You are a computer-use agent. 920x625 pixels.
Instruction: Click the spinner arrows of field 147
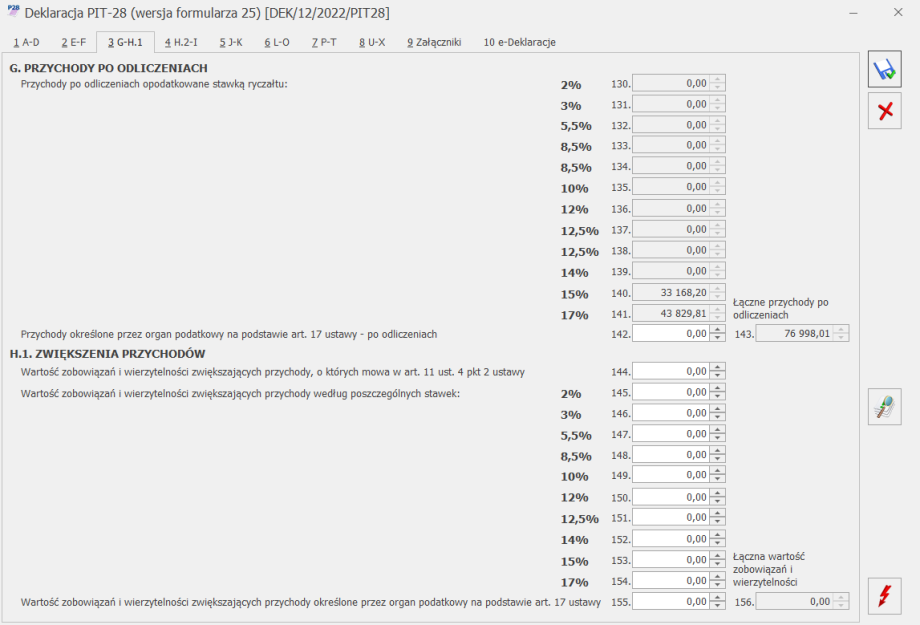(x=718, y=434)
